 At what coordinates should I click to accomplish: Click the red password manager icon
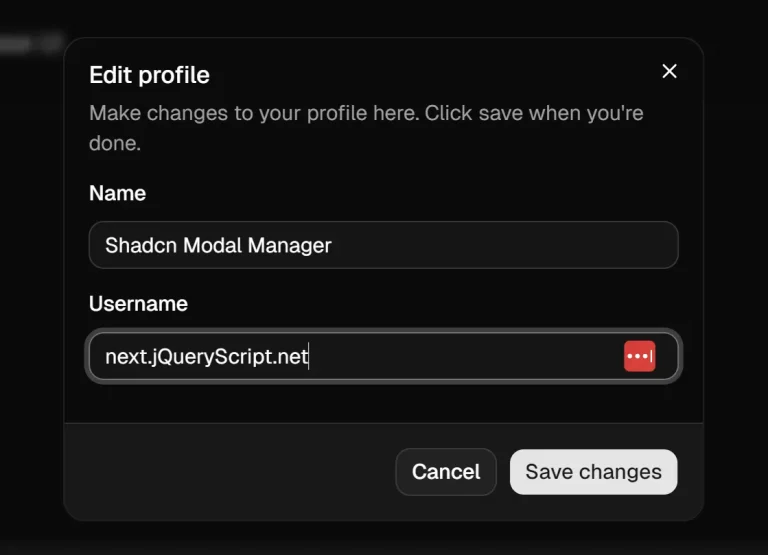639,356
